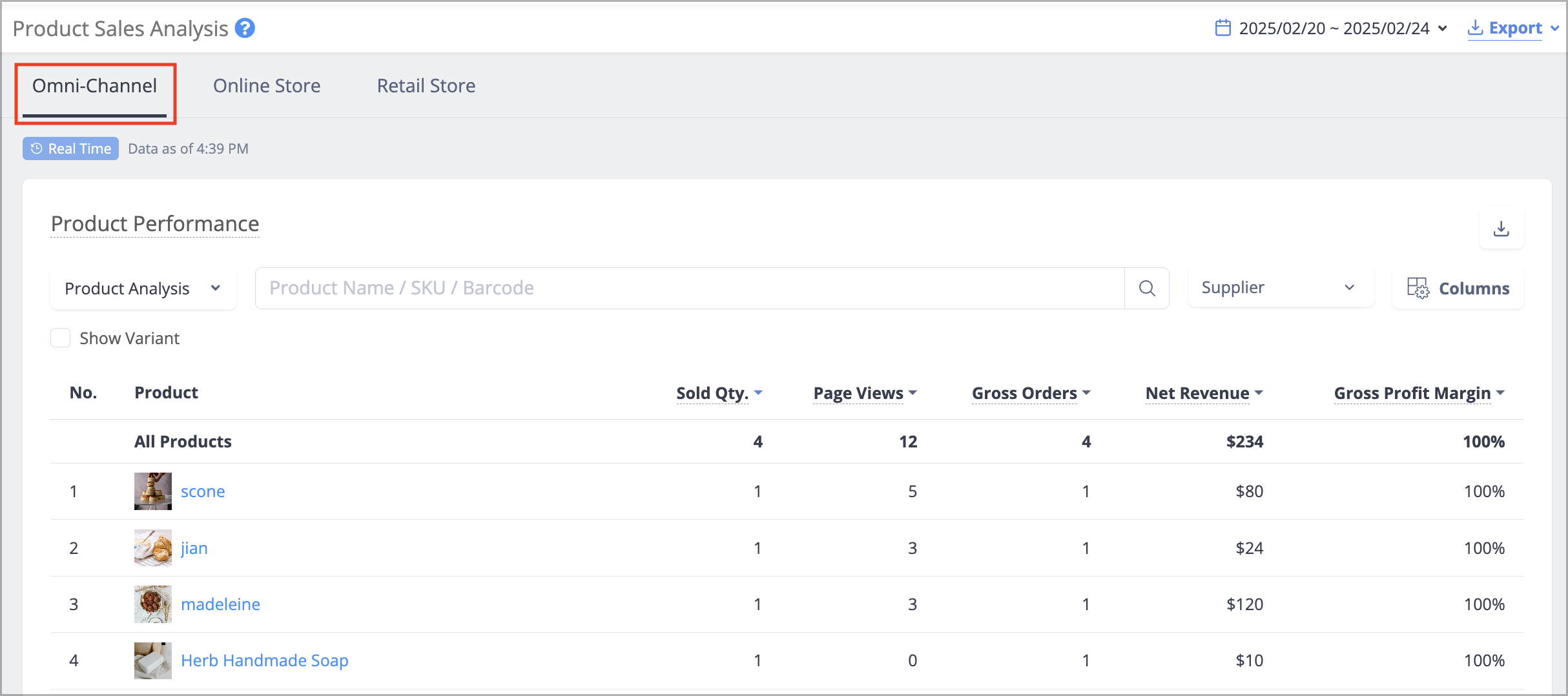Screen dimensions: 1568x696
Task: Click scone's page views value 5
Action: (913, 491)
